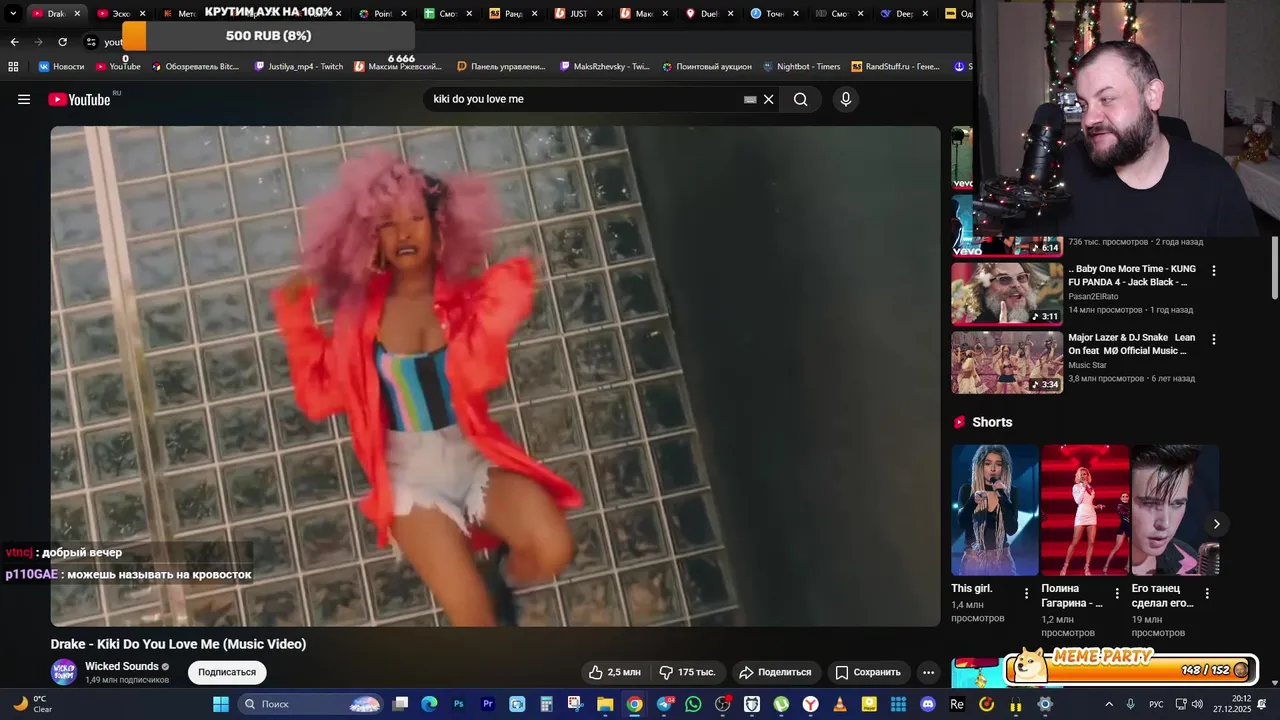Open the Wicked Sounds channel name
The image size is (1280, 720).
[x=122, y=666]
